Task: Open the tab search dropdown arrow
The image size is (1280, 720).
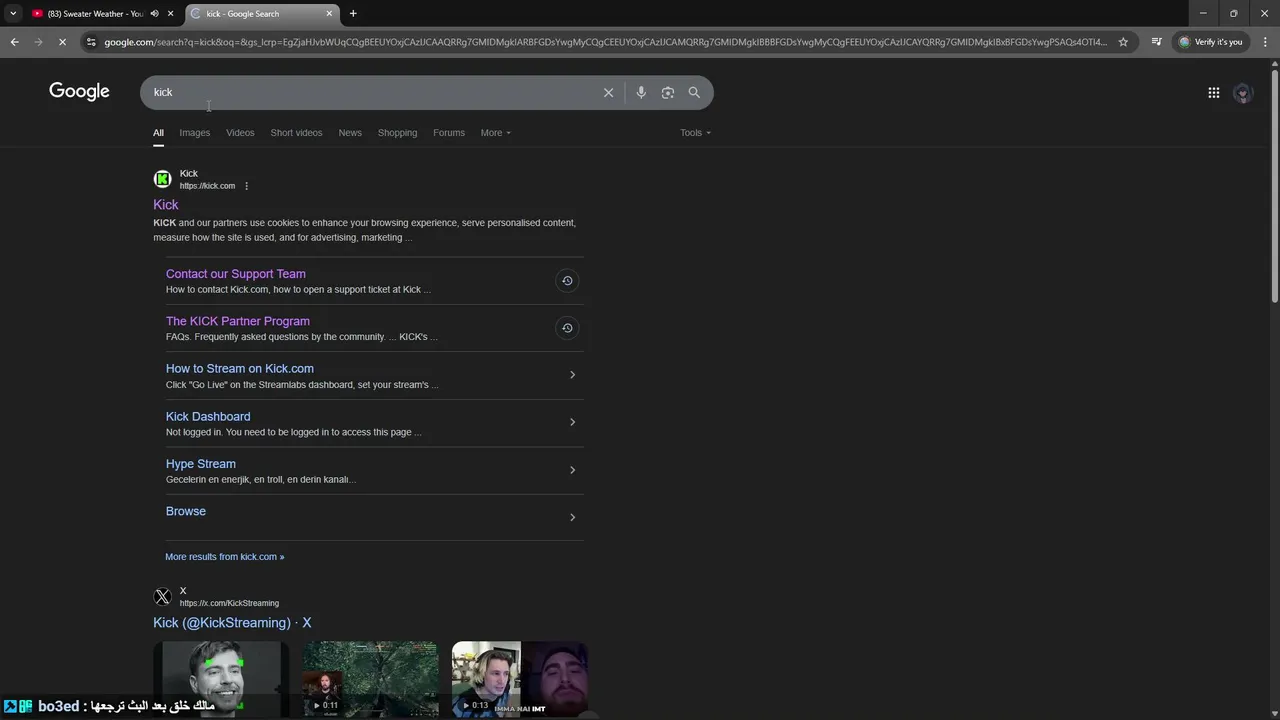Action: 13,13
